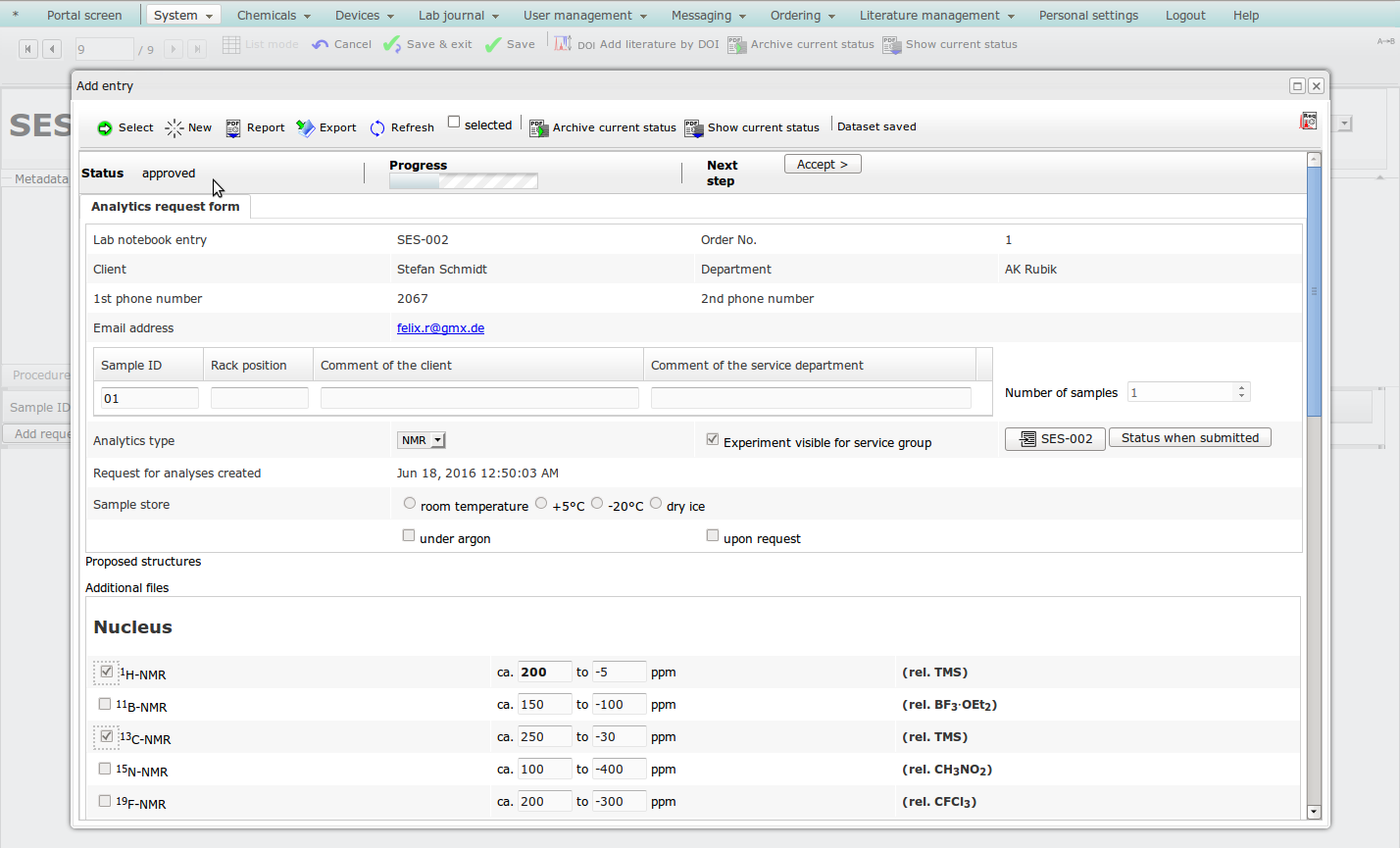Check the 11B-NMR nucleus checkbox
The height and width of the screenshot is (848, 1400).
(105, 704)
